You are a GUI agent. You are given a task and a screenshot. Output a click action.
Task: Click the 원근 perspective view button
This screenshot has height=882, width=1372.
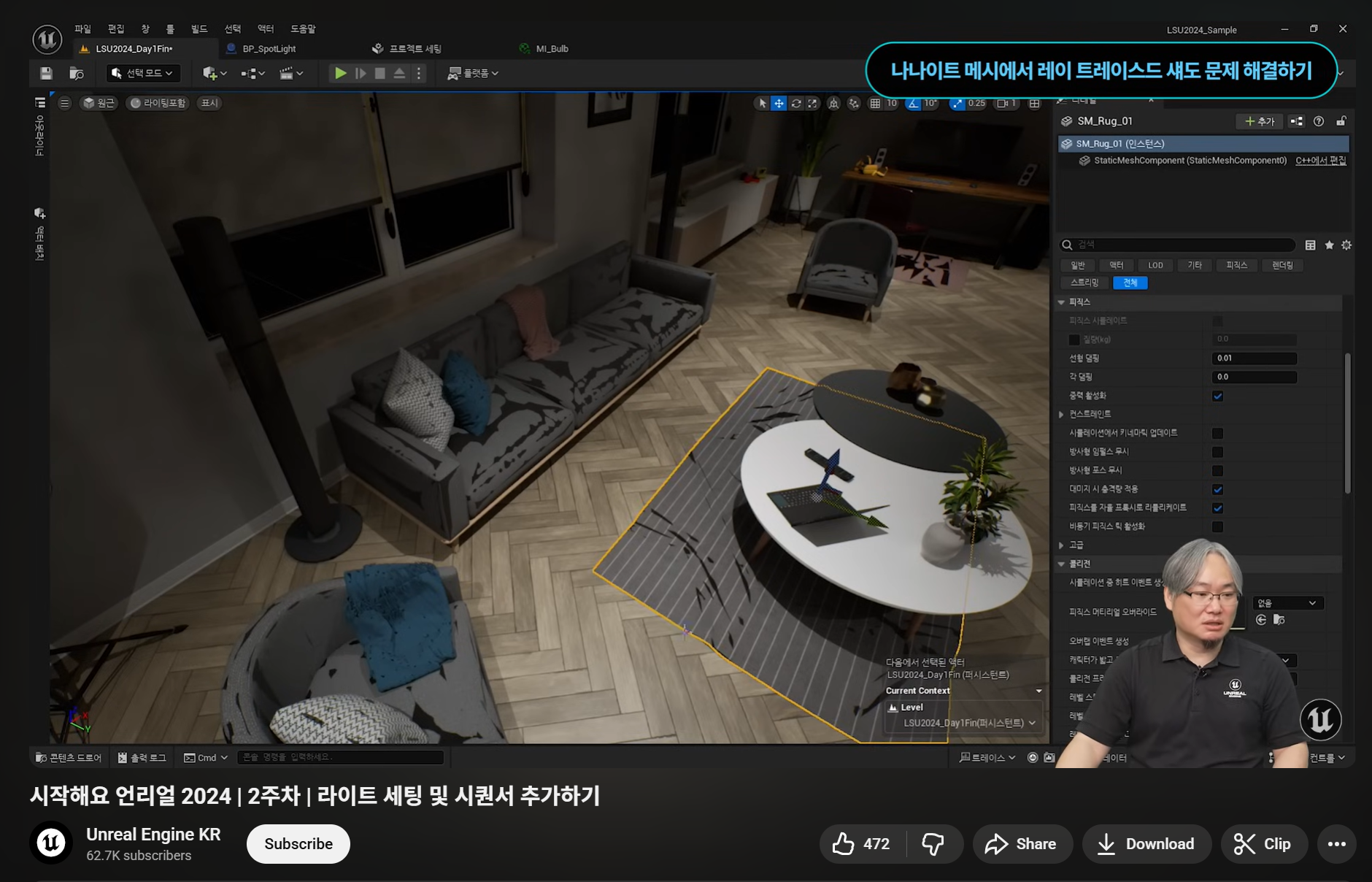99,103
